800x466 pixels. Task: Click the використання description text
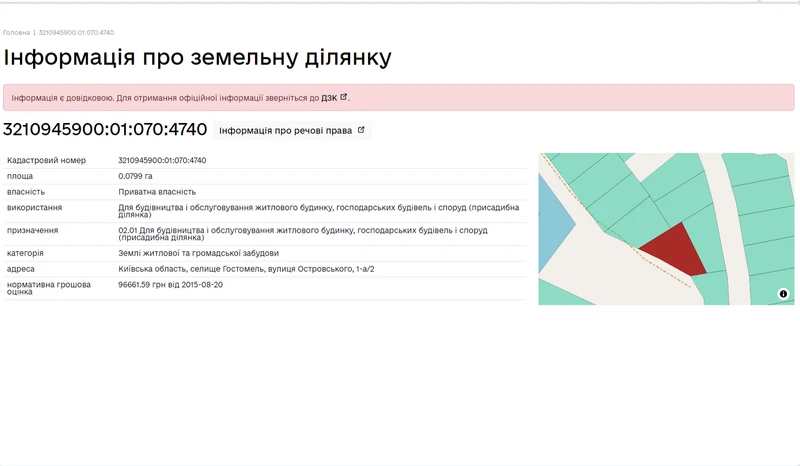(x=318, y=211)
